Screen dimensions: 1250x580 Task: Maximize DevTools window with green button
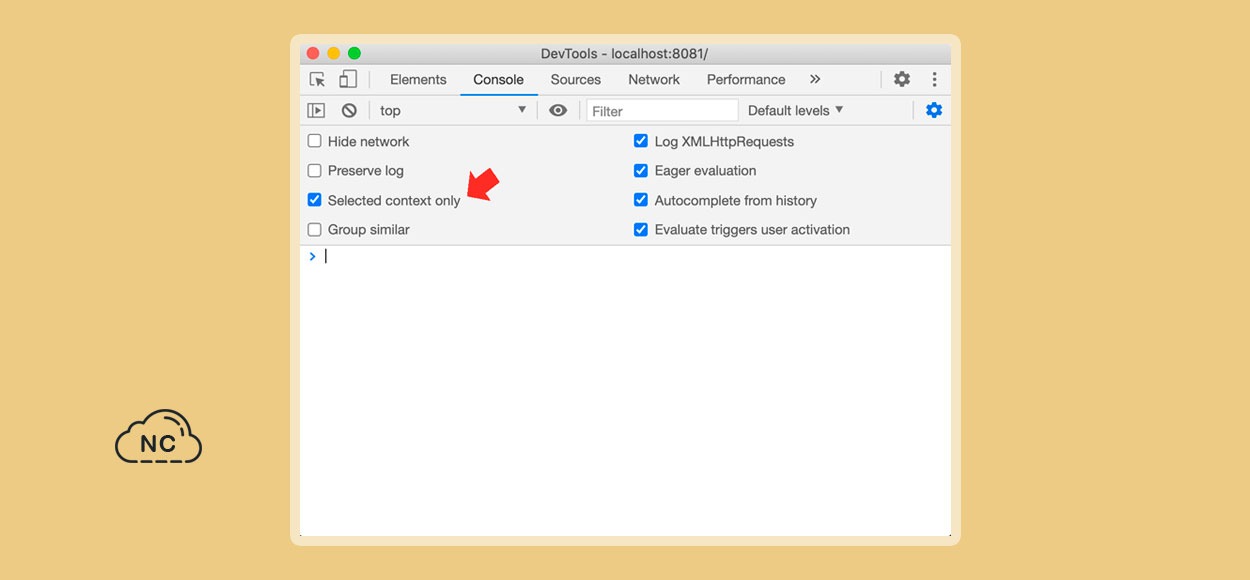354,54
